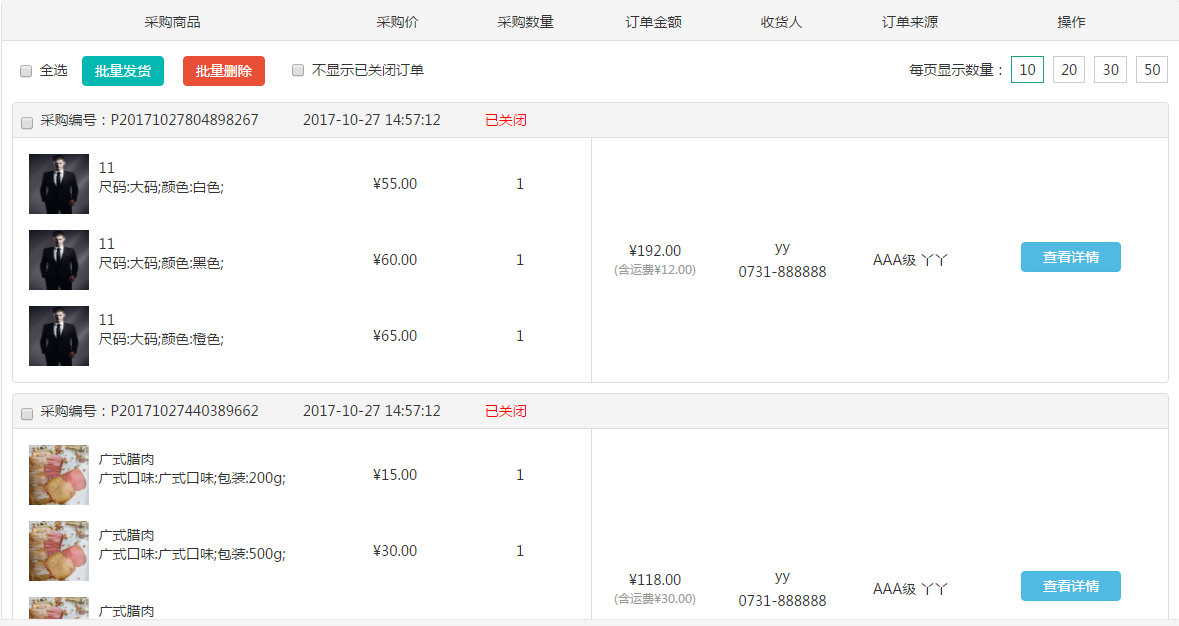Click the 广式腊肉 200g product name
The height and width of the screenshot is (626, 1179).
click(127, 460)
